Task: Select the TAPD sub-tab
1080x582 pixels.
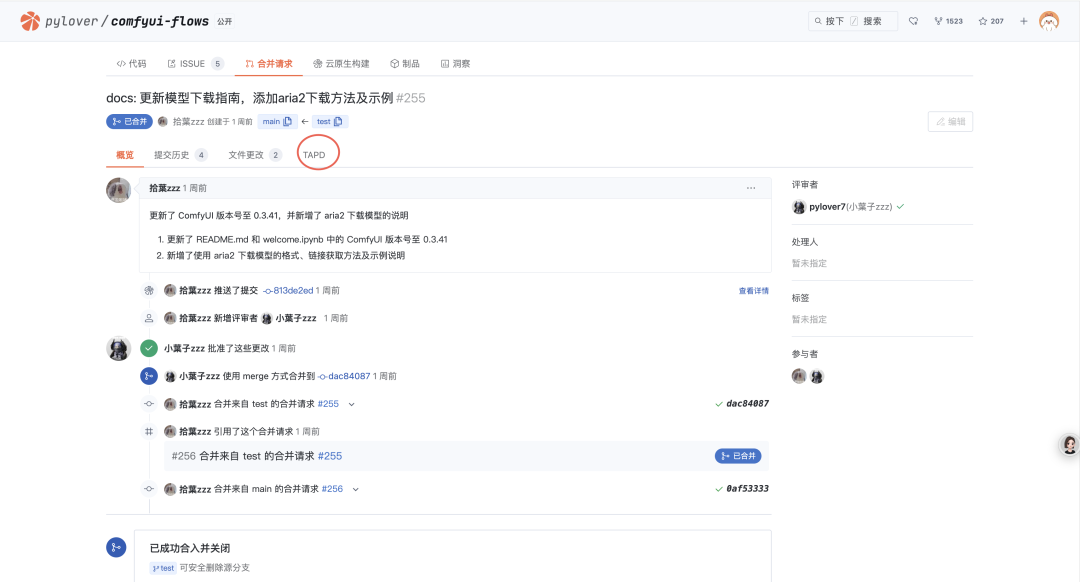Action: (314, 155)
